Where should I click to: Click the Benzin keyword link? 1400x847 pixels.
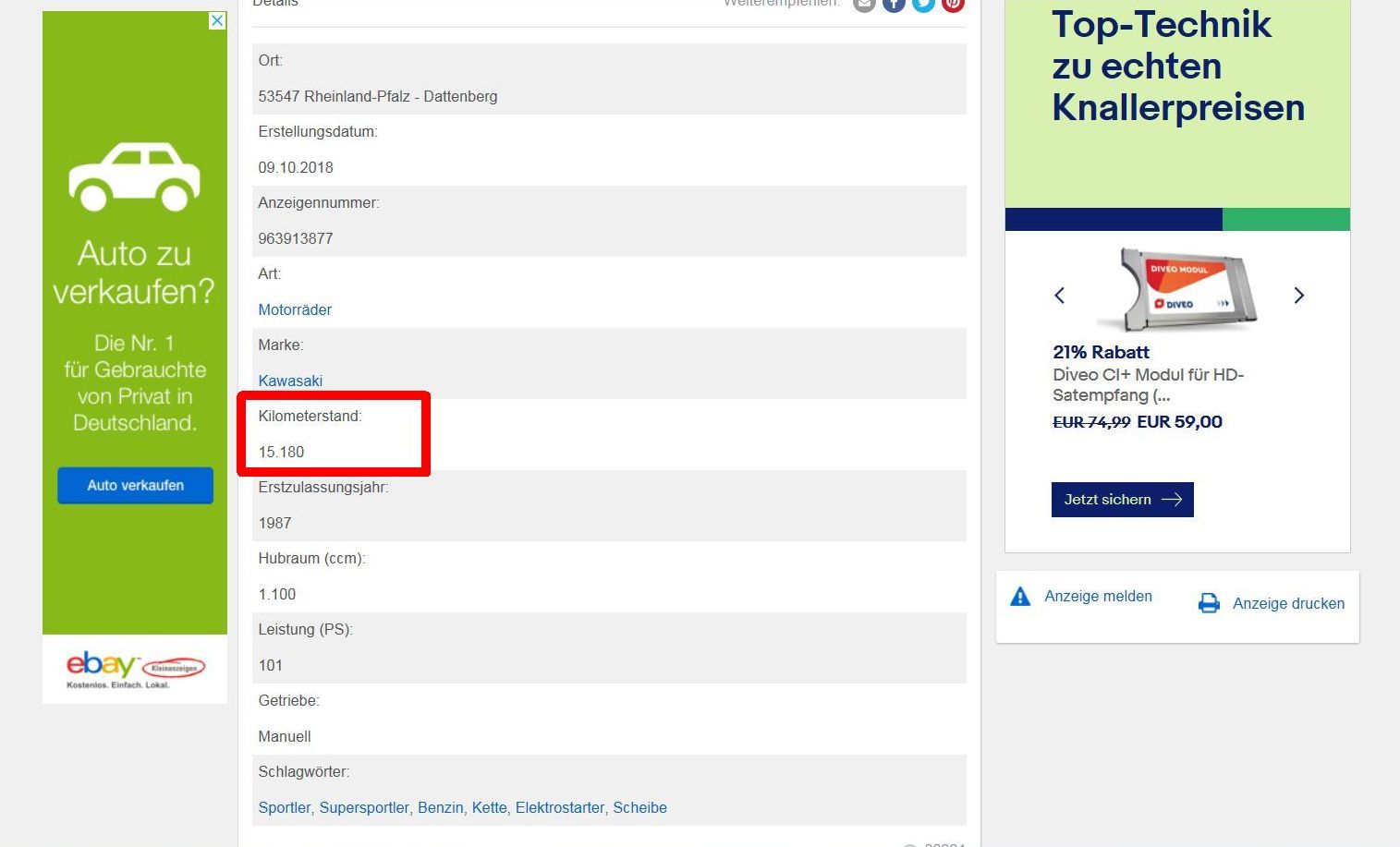tap(441, 807)
